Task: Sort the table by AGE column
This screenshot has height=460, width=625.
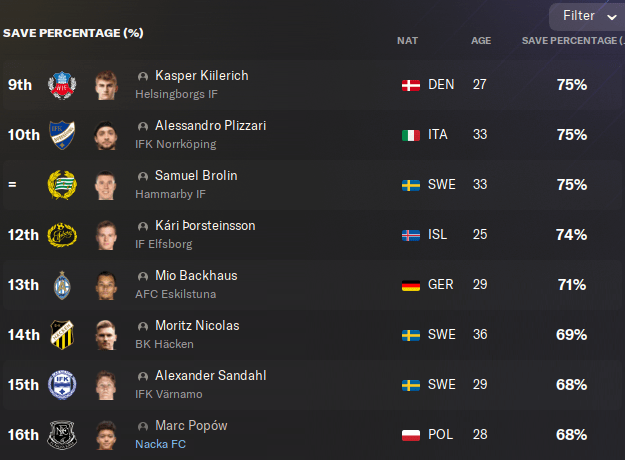Action: 481,41
